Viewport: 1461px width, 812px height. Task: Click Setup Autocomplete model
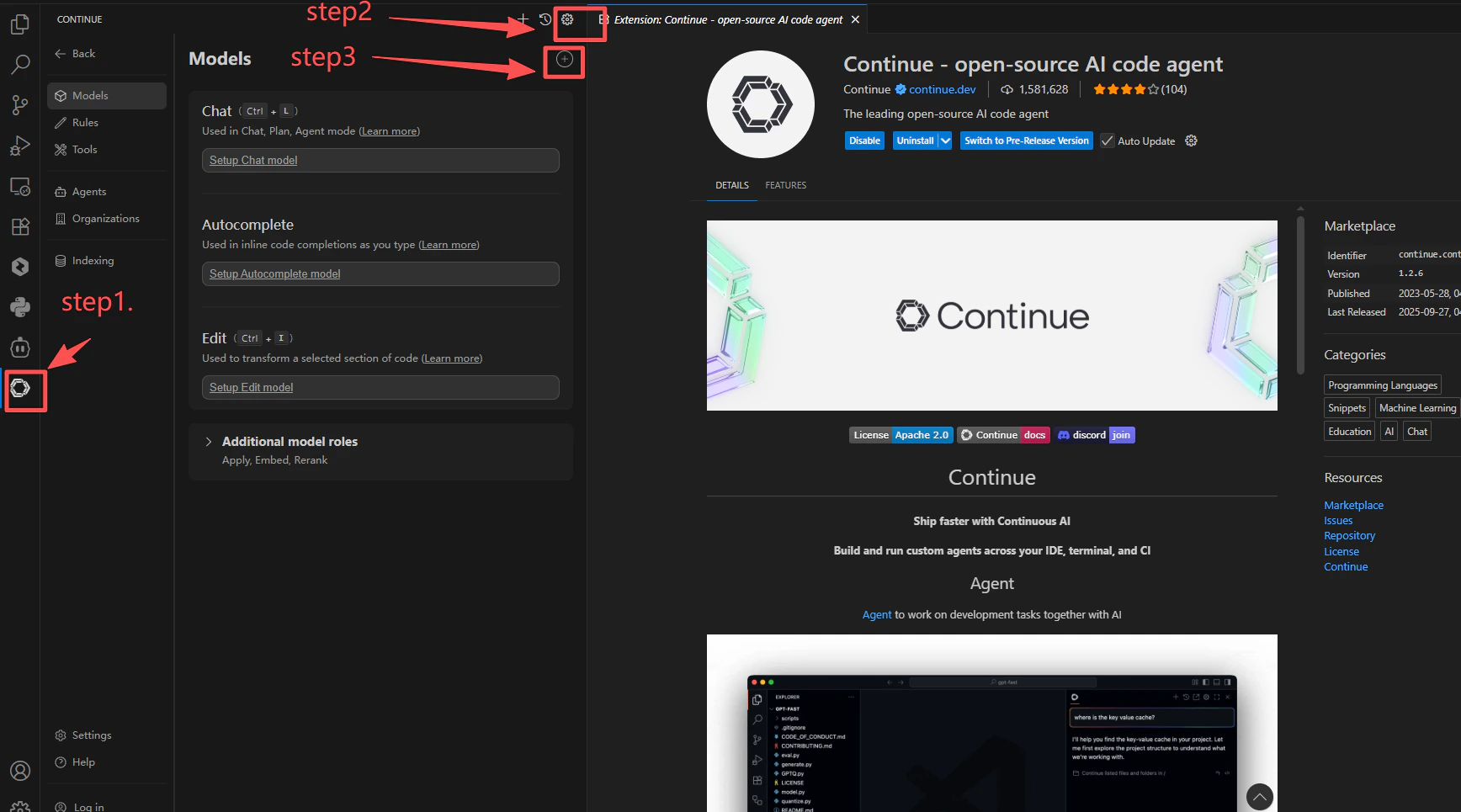(380, 273)
